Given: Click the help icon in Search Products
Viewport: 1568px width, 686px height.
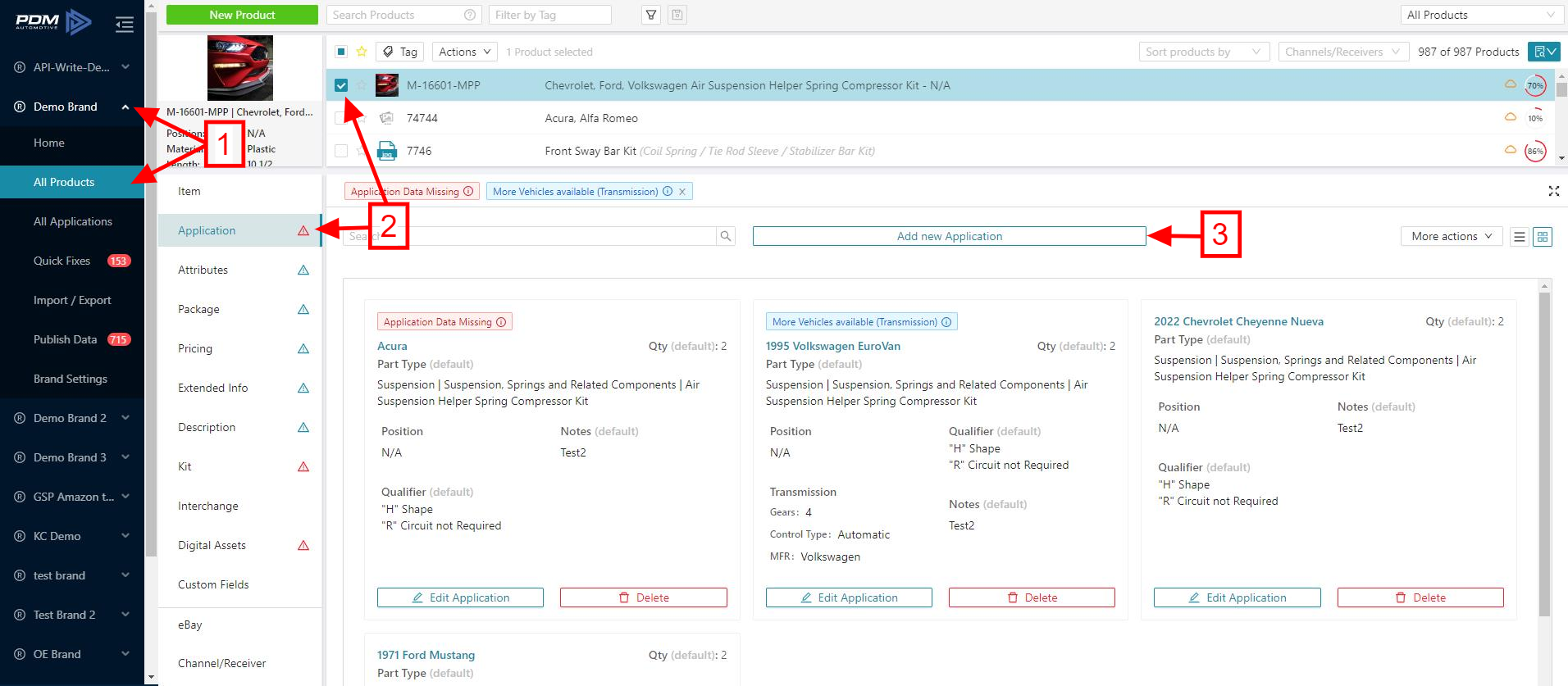Looking at the screenshot, I should pos(470,15).
